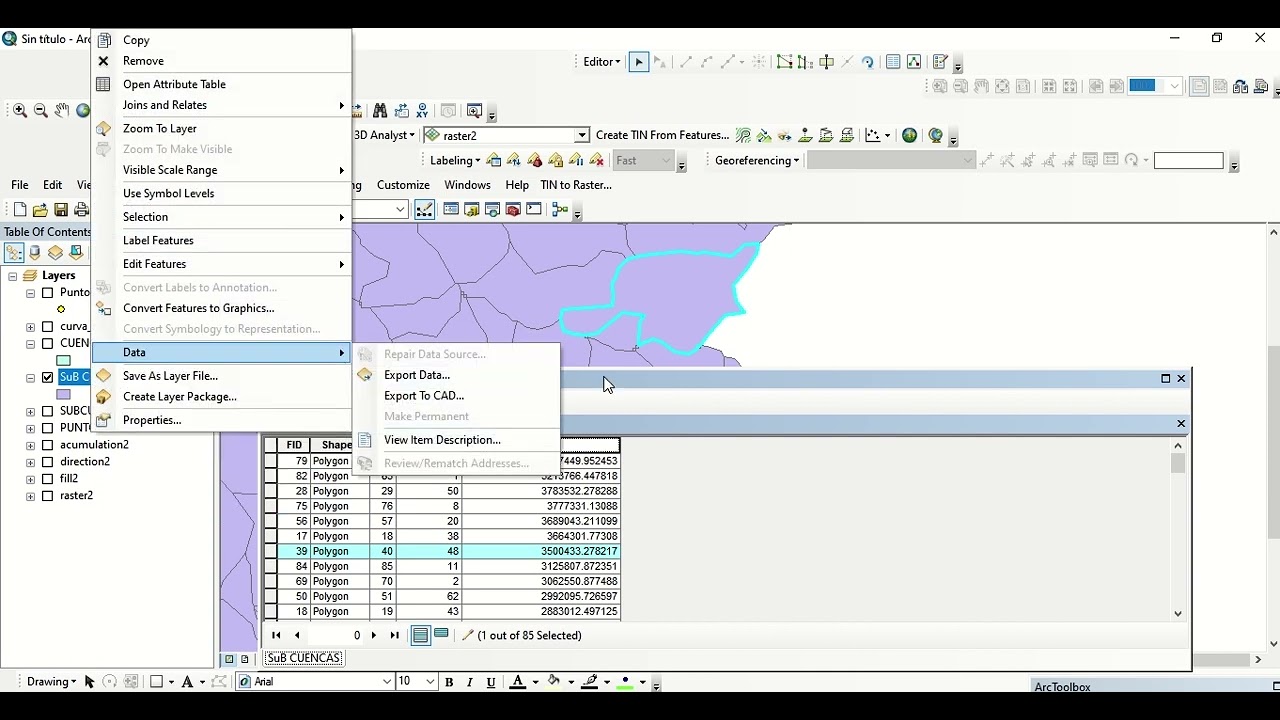Show selected records table view icon
Viewport: 1280px width, 720px height.
click(441, 635)
